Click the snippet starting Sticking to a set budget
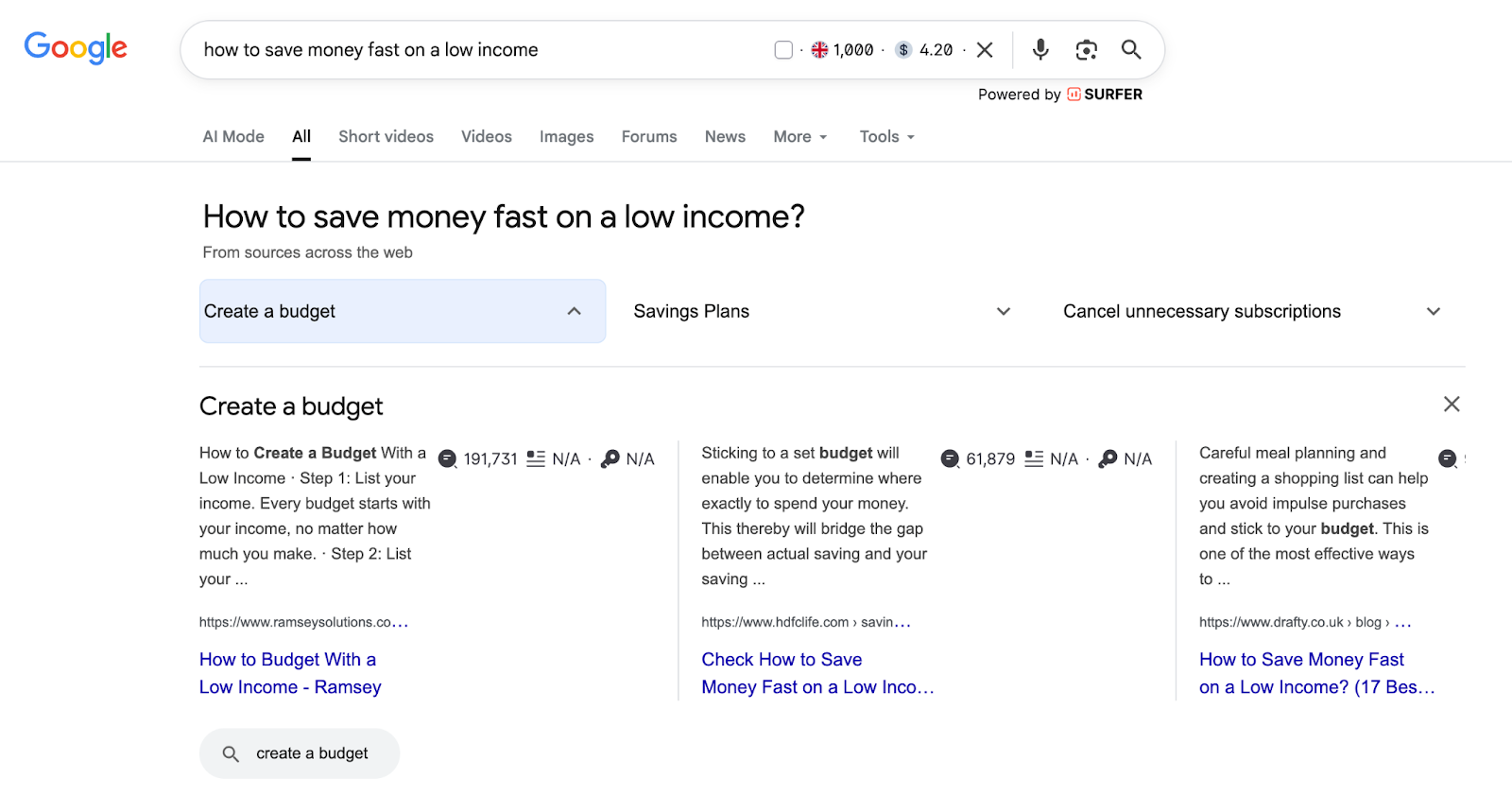 814,516
